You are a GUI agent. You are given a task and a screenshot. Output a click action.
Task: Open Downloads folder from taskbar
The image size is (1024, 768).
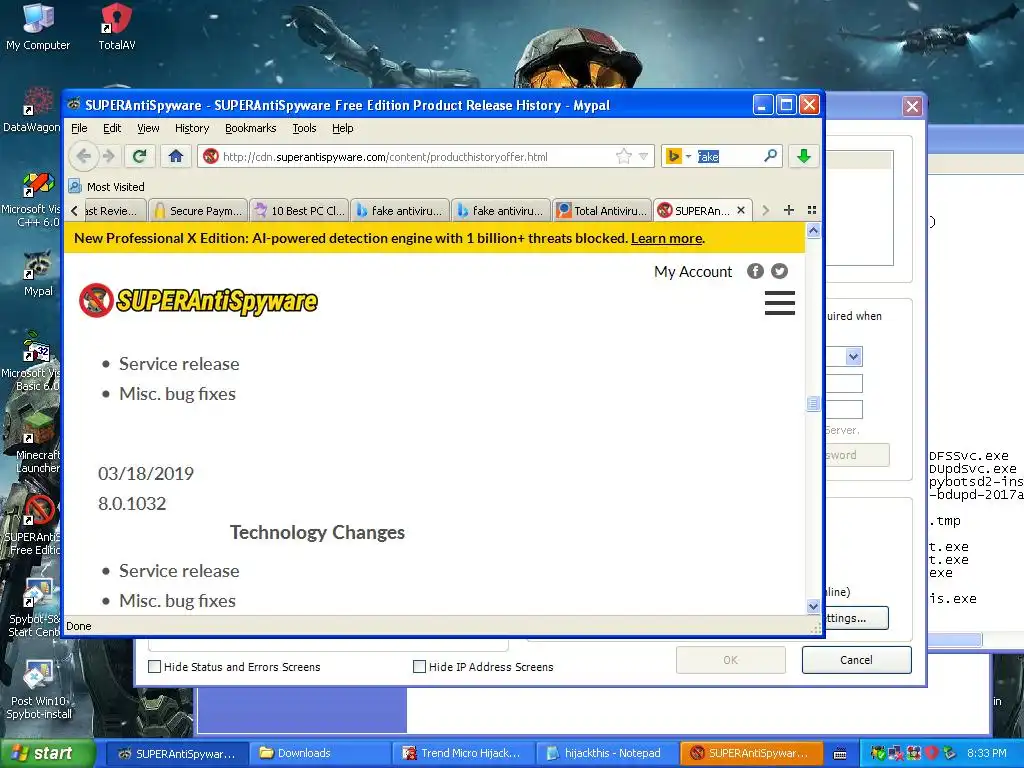320,754
